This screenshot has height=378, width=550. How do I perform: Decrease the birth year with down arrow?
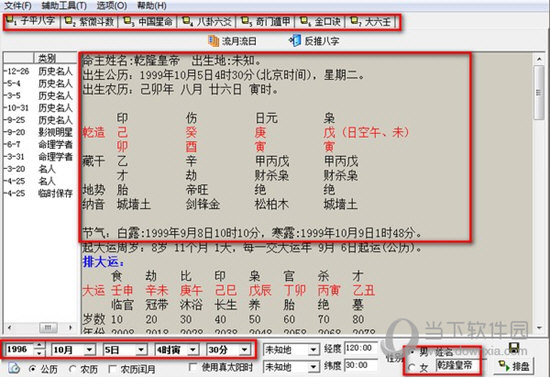39,353
